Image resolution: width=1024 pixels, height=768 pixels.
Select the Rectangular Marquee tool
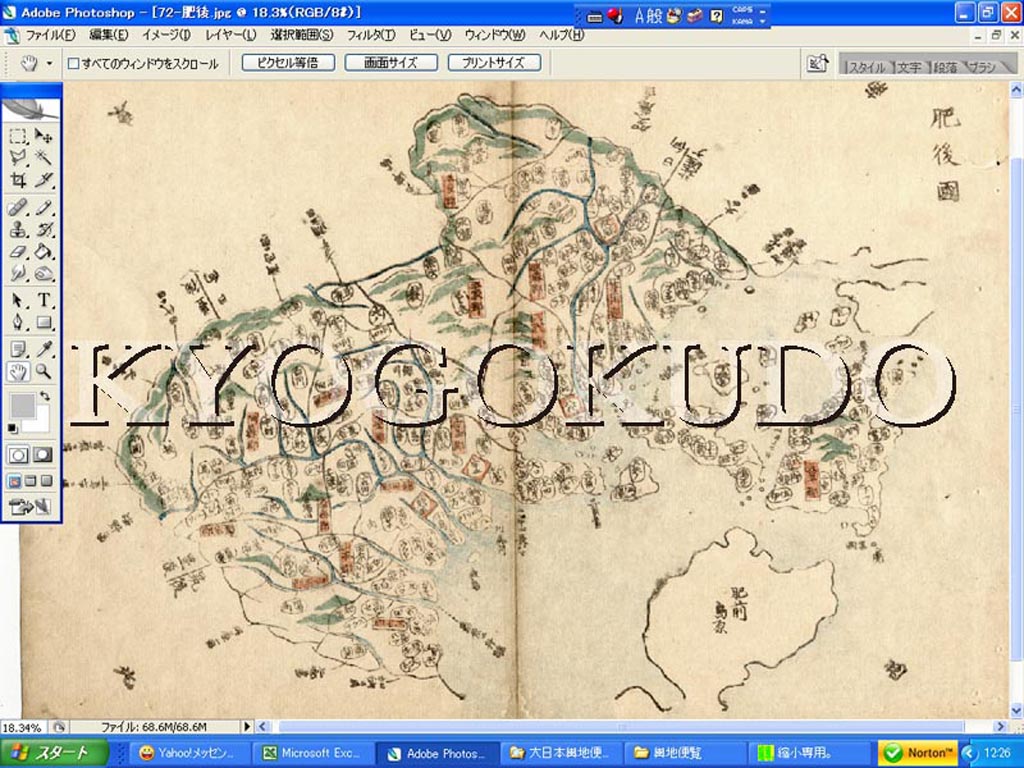(18, 136)
